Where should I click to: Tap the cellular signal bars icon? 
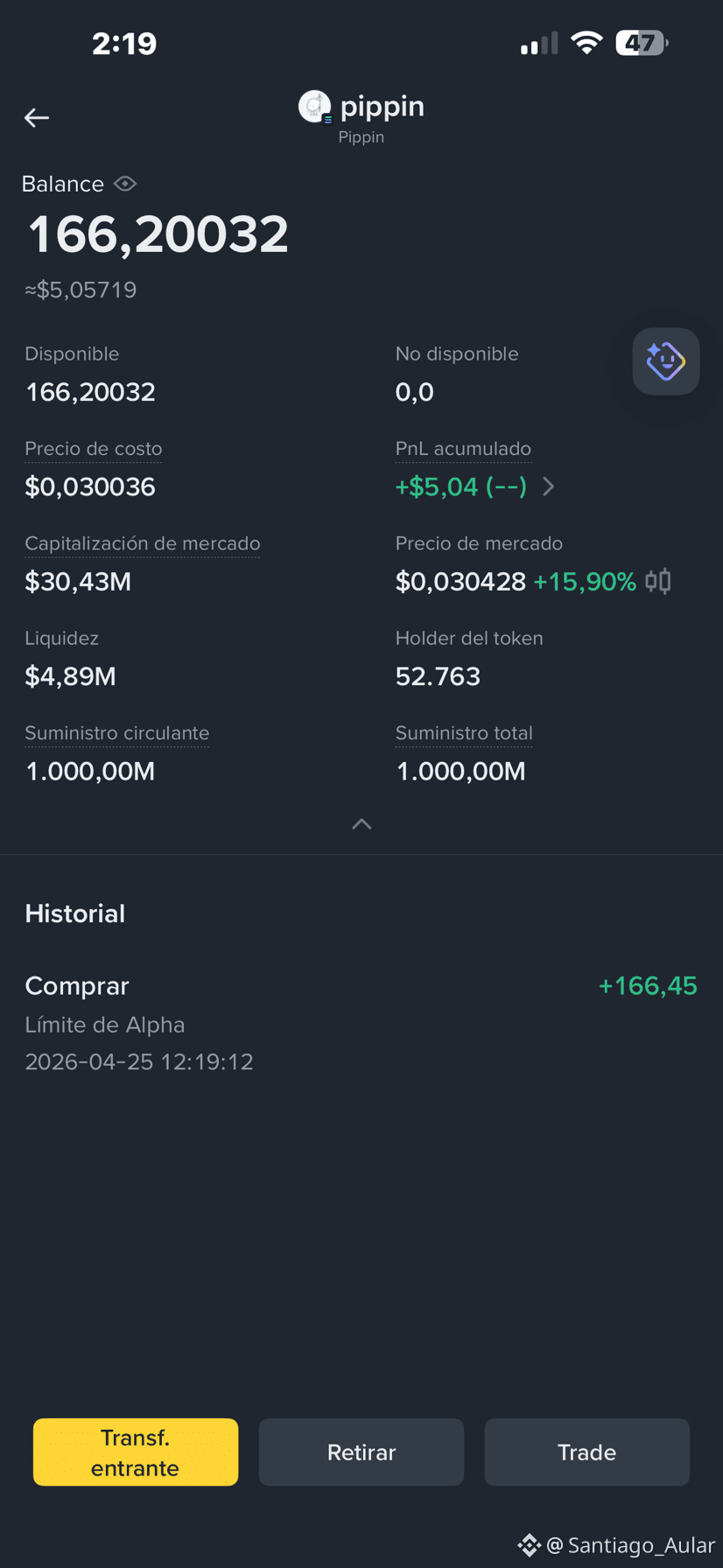click(x=539, y=44)
